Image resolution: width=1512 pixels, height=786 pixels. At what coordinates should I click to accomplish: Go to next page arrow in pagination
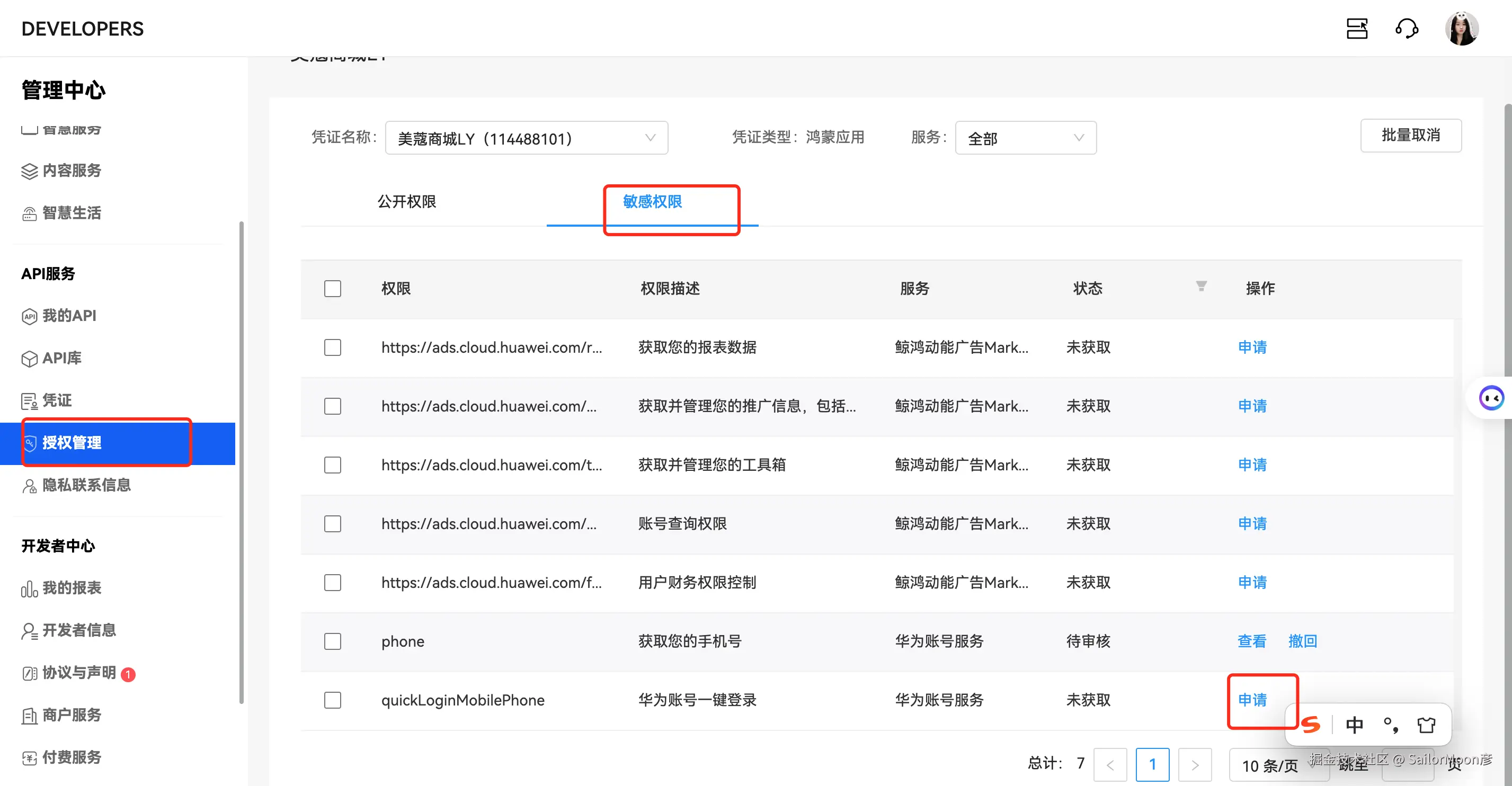(x=1195, y=764)
